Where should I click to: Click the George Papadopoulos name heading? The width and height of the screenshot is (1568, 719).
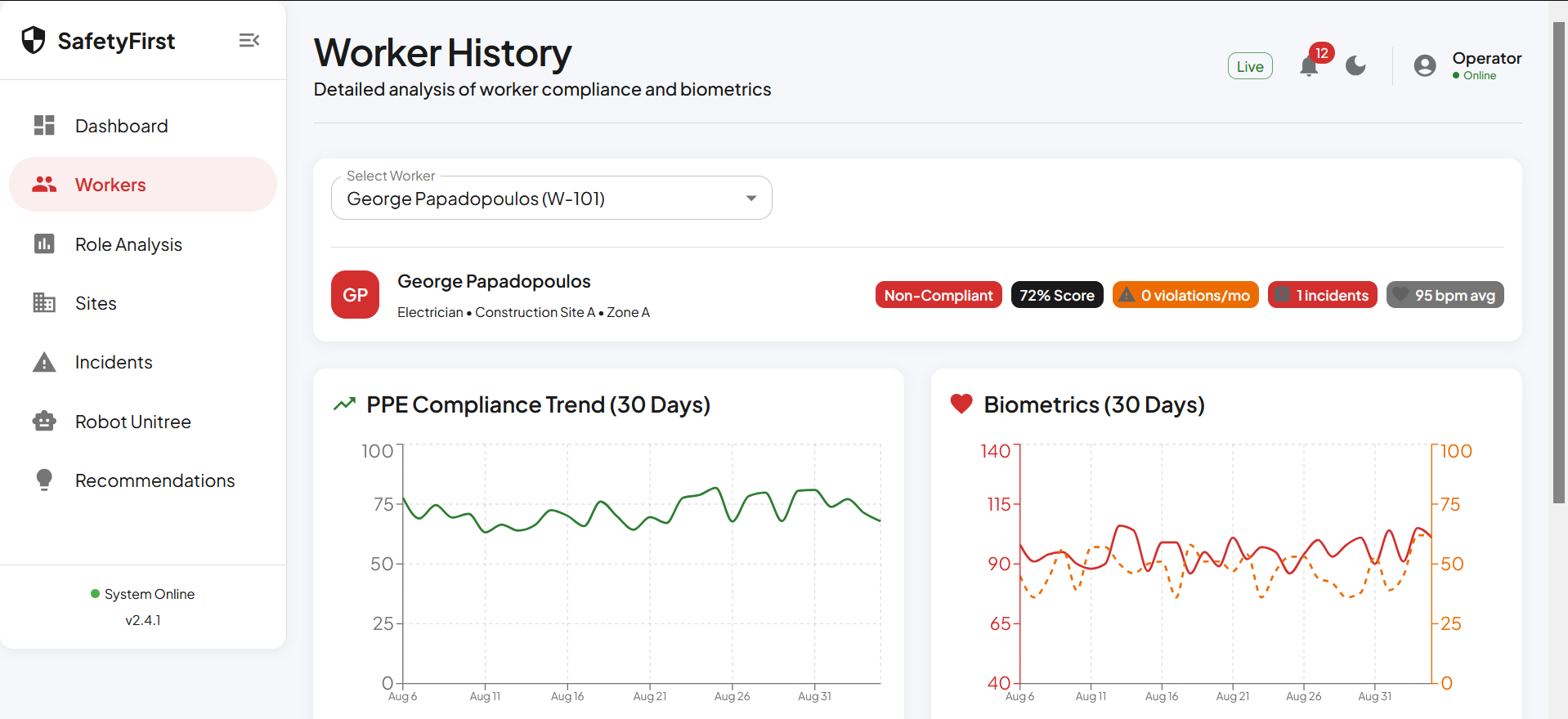(494, 281)
